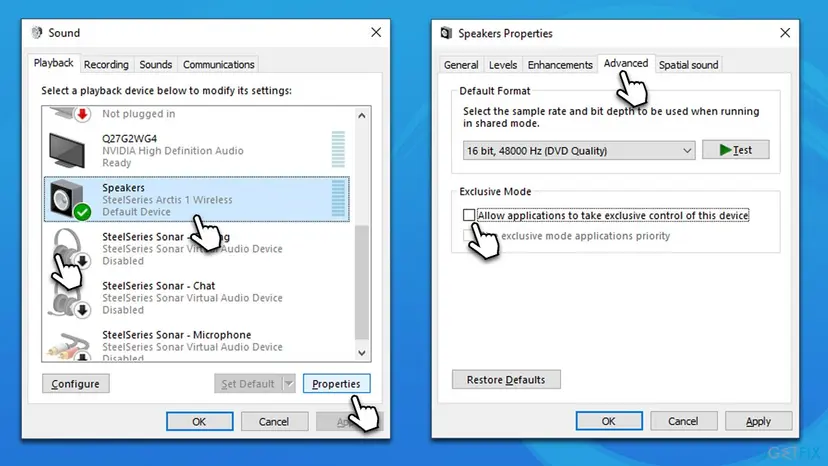
Task: Open the Sounds tab
Action: (156, 64)
